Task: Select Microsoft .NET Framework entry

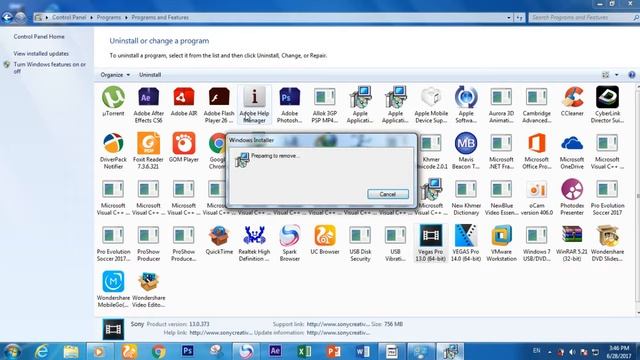Action: [x=501, y=151]
